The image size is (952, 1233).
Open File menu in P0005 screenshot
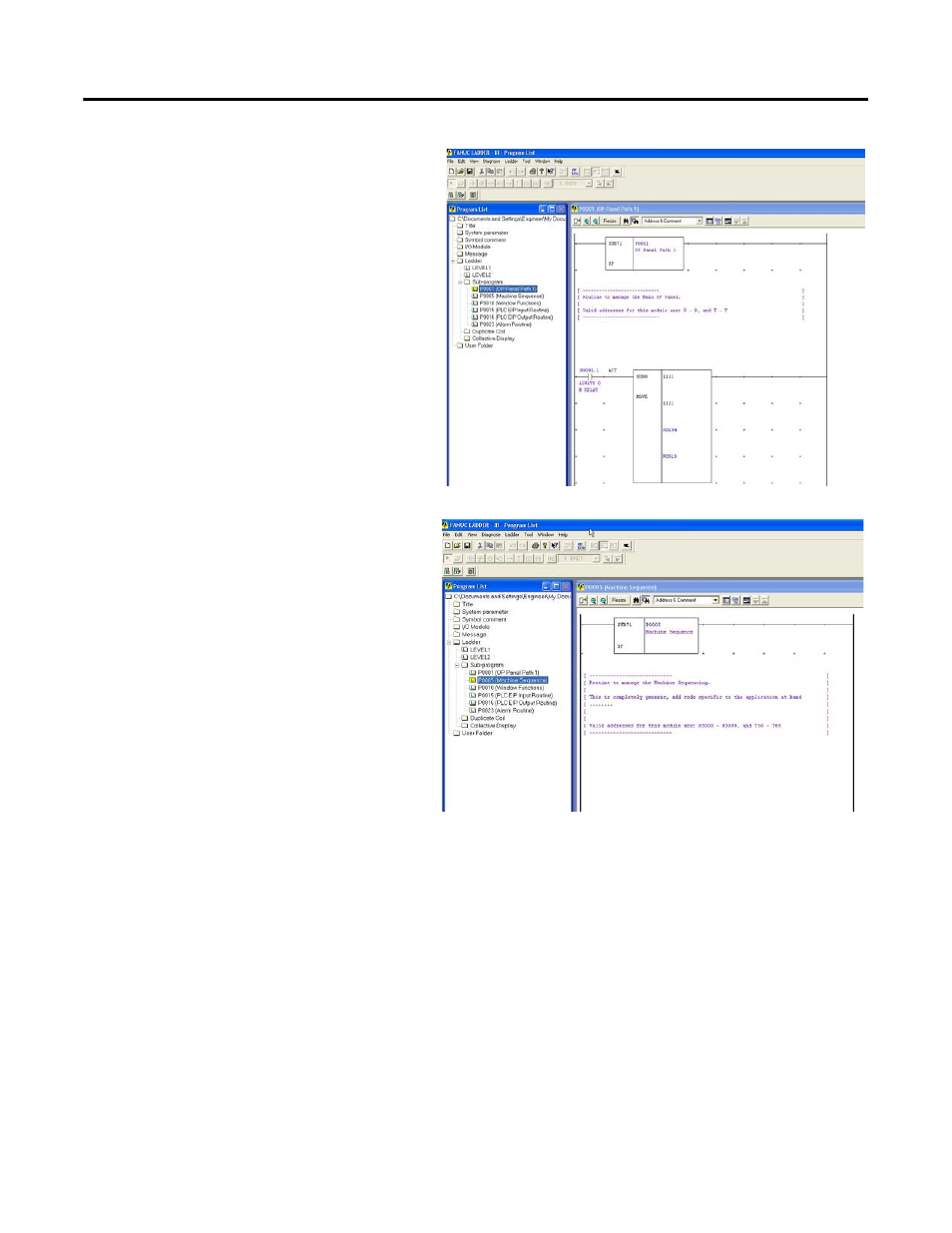[446, 534]
